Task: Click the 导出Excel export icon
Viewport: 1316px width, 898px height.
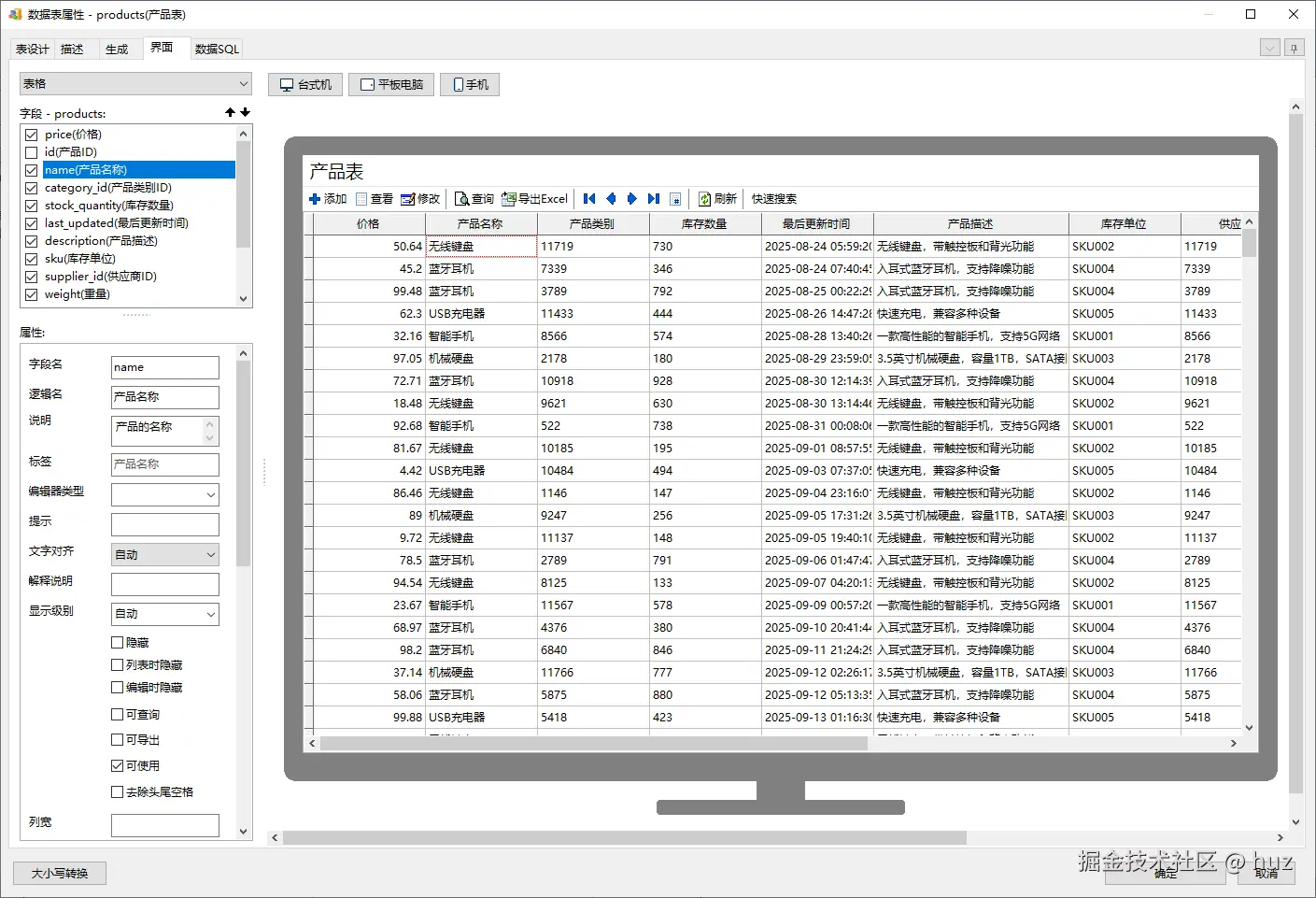Action: tap(509, 199)
